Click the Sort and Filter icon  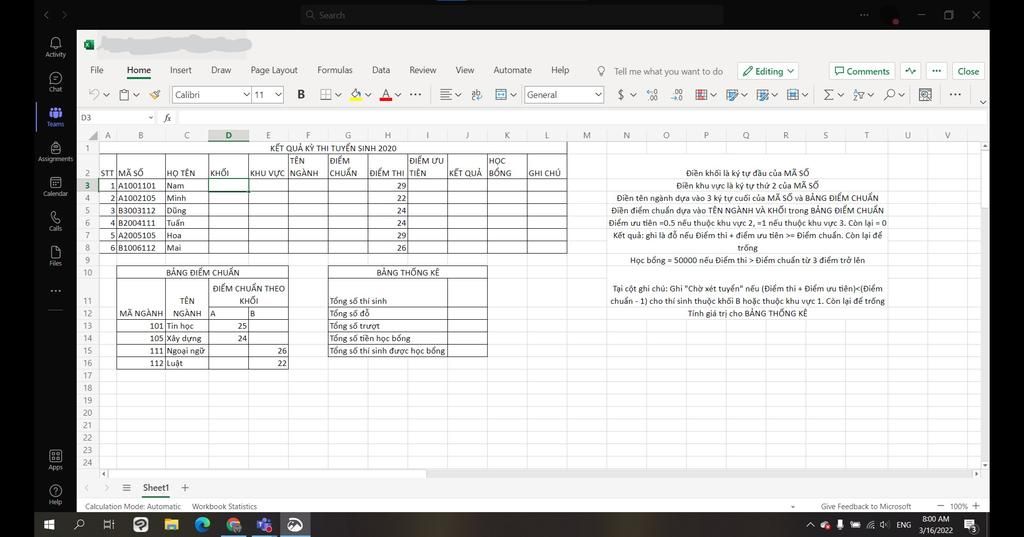pyautogui.click(x=859, y=95)
